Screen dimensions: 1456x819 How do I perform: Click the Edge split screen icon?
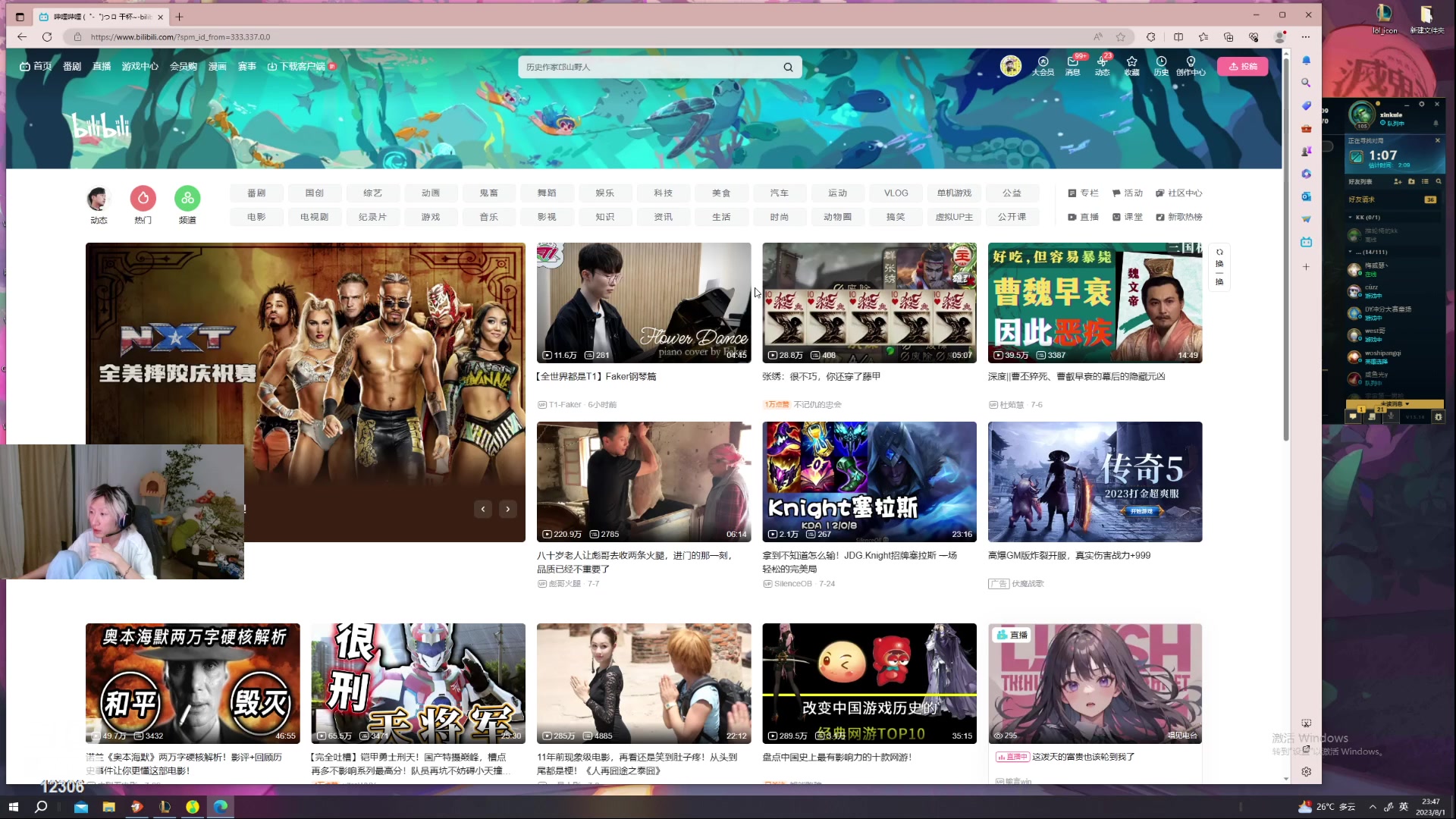click(1178, 36)
